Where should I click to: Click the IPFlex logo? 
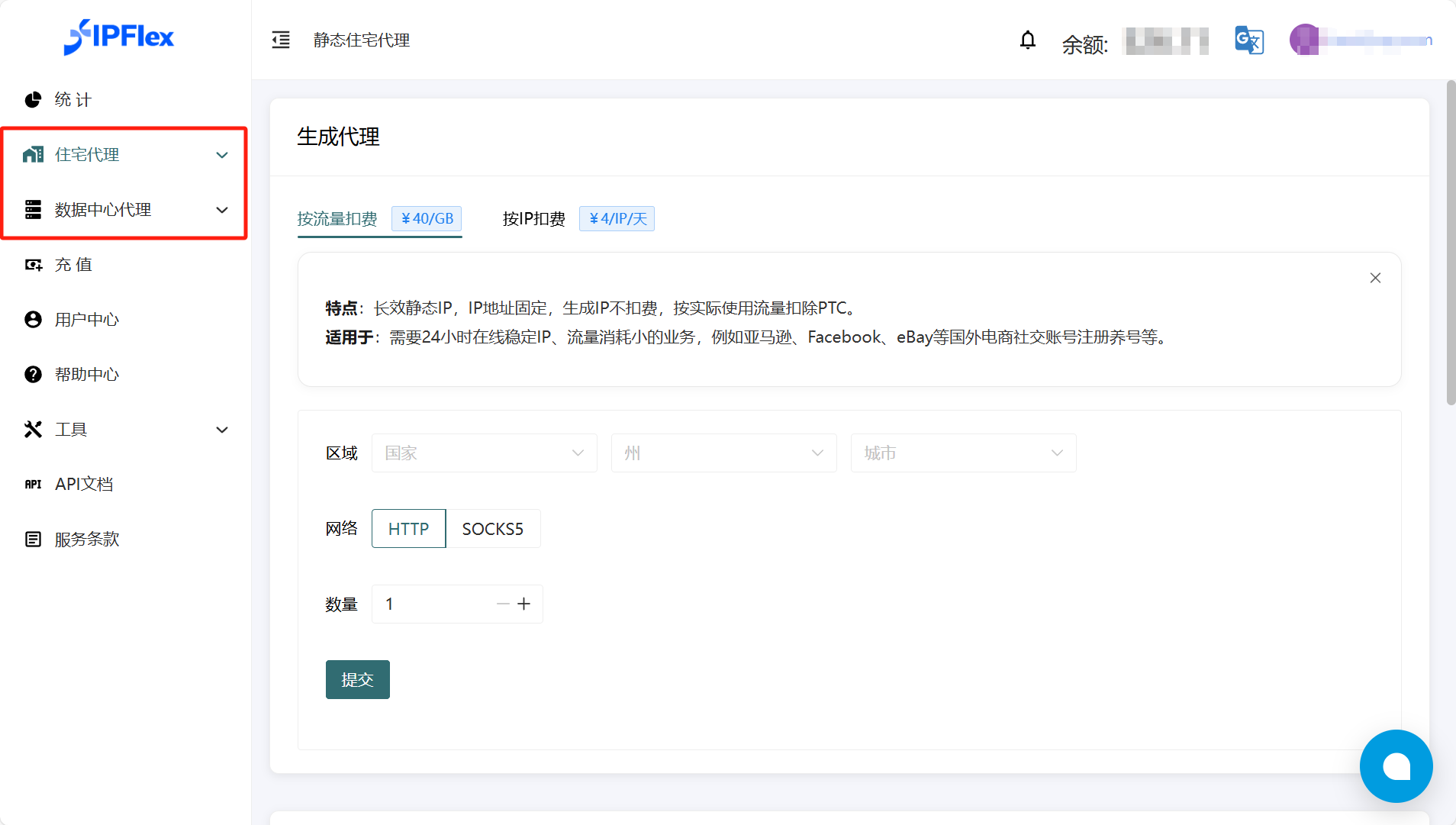point(119,37)
